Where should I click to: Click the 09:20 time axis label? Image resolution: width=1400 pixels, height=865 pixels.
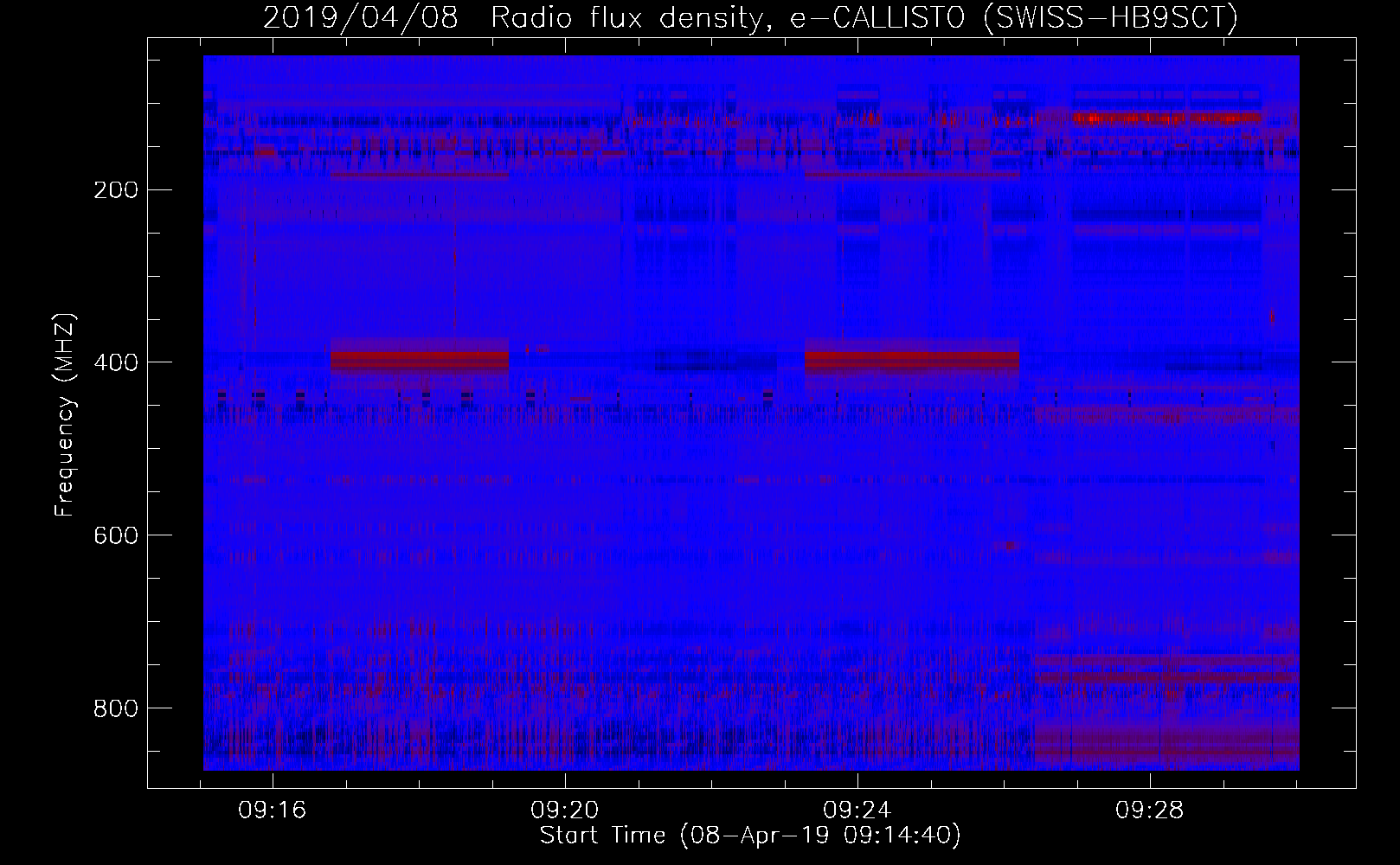tap(565, 811)
